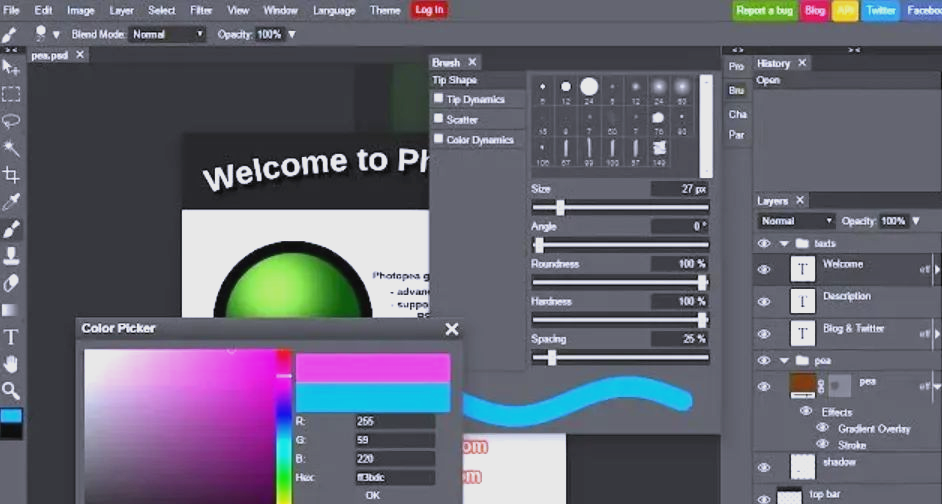Select the Lasso tool
This screenshot has width=942, height=504.
pos(11,121)
